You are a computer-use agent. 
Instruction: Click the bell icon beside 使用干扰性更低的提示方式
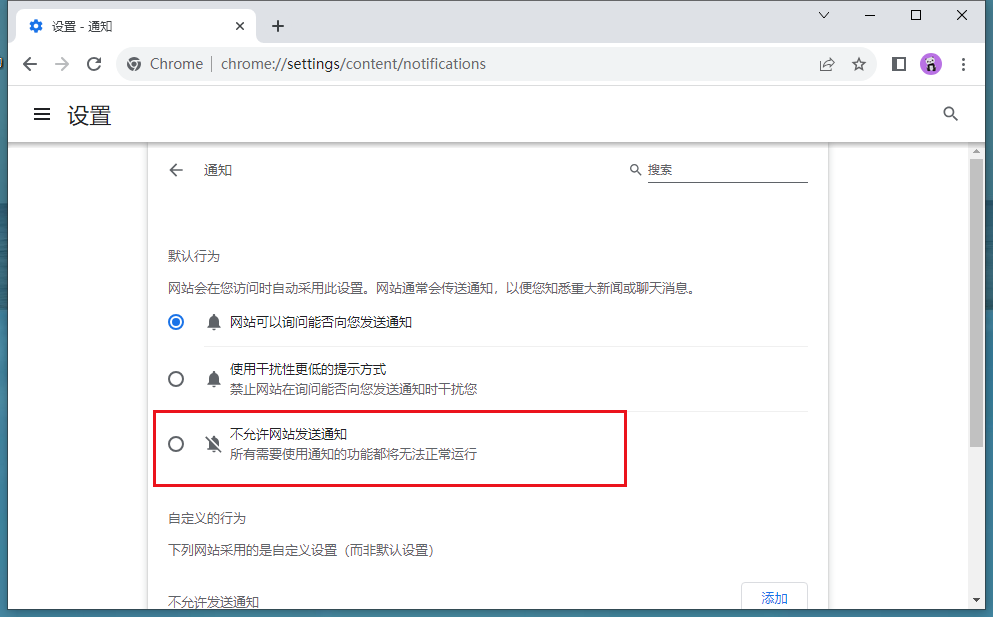point(213,379)
